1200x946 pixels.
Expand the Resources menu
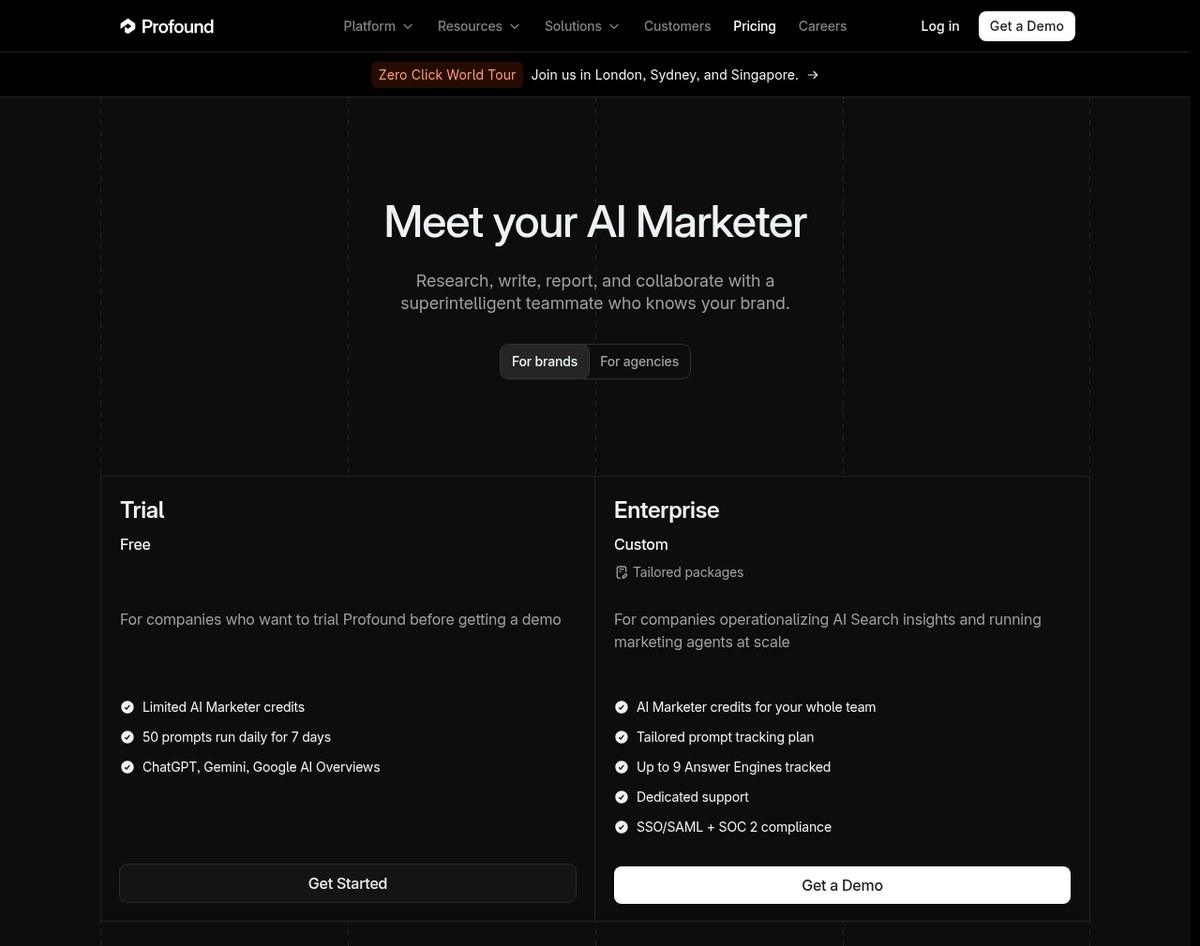[479, 26]
